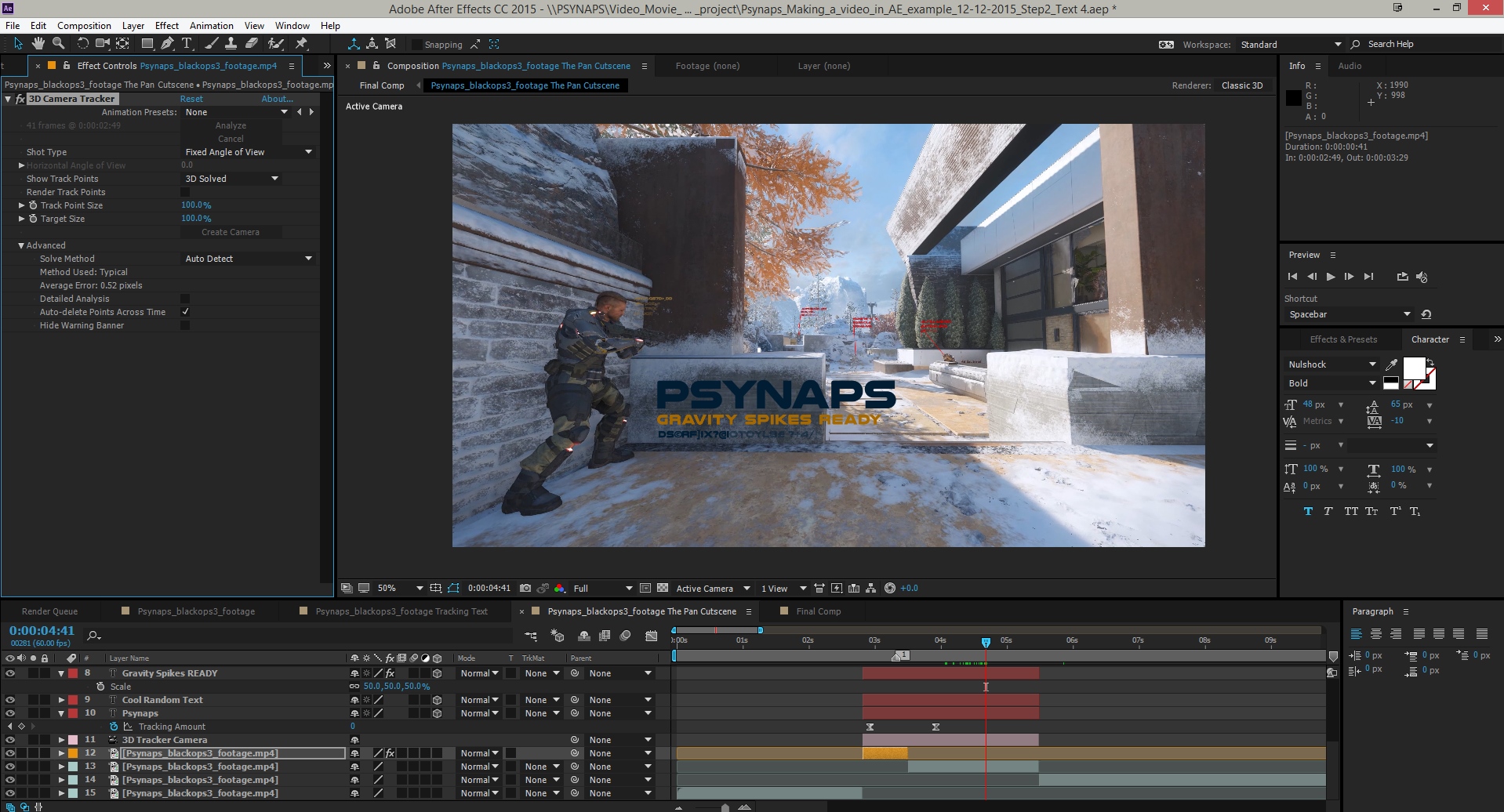The width and height of the screenshot is (1504, 812).
Task: Select the Horizontal Type tool
Action: pos(187,44)
